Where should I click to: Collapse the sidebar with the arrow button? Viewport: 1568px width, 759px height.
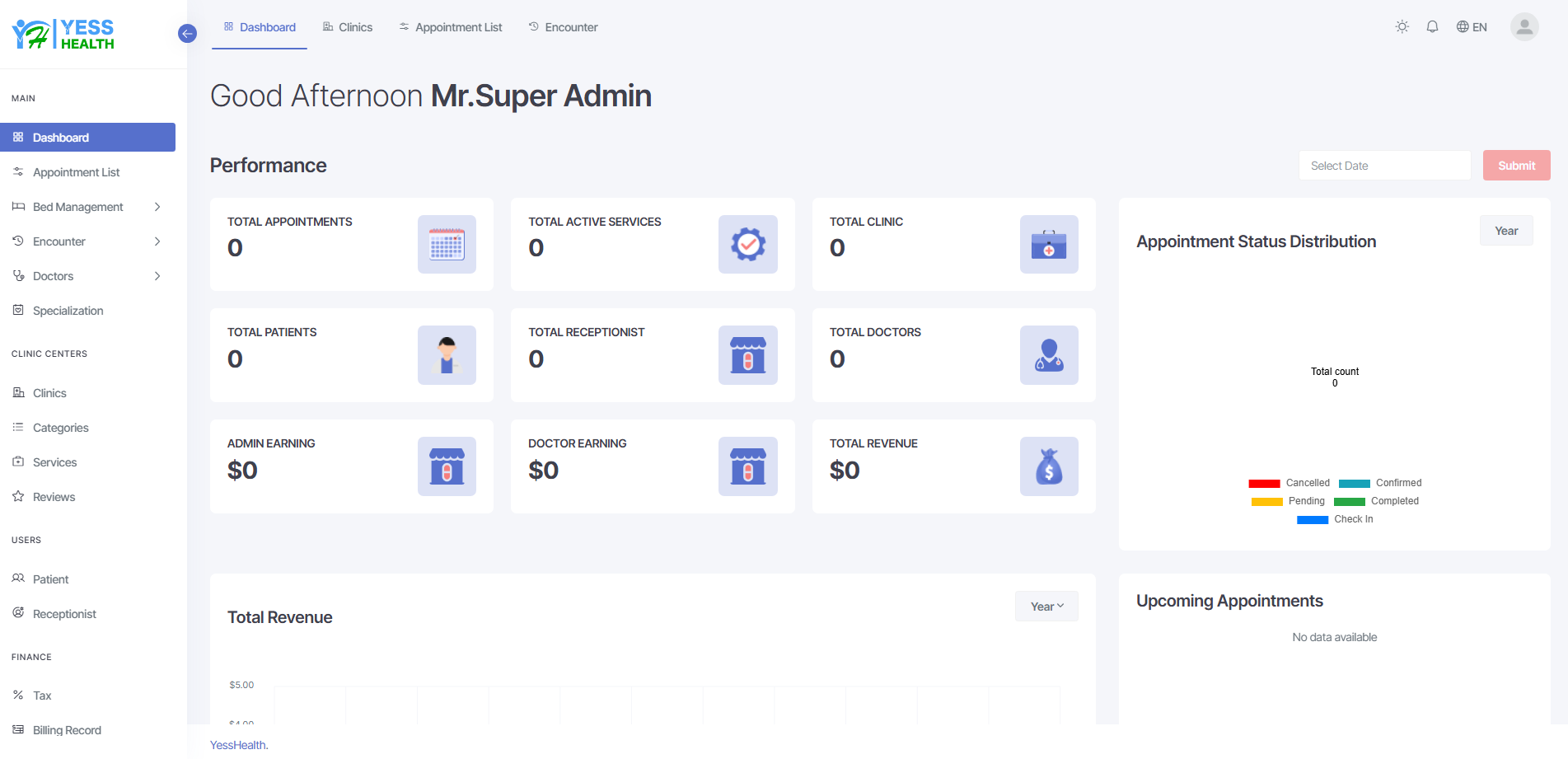pyautogui.click(x=187, y=34)
